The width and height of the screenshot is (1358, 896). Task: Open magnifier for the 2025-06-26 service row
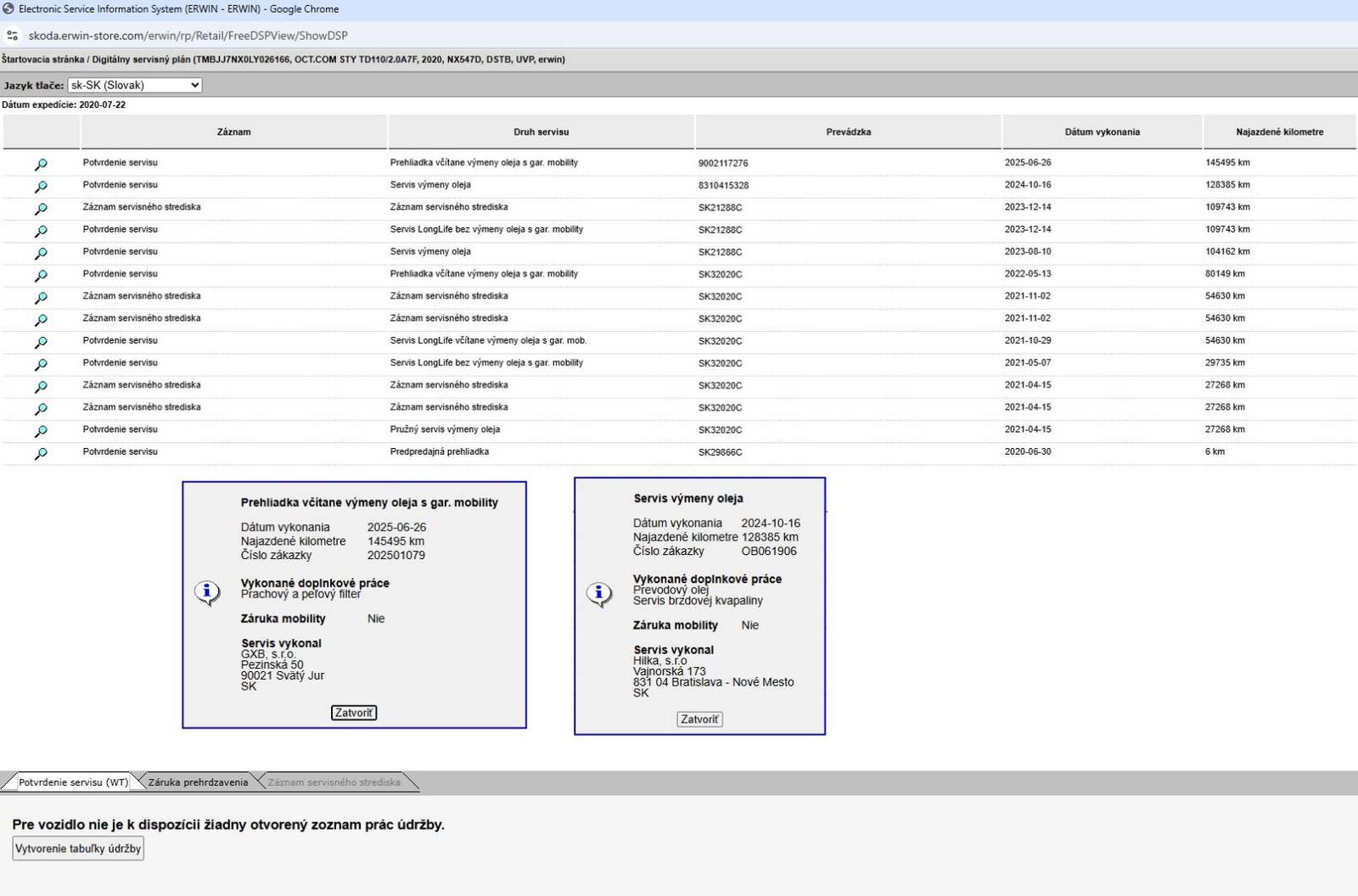coord(41,165)
